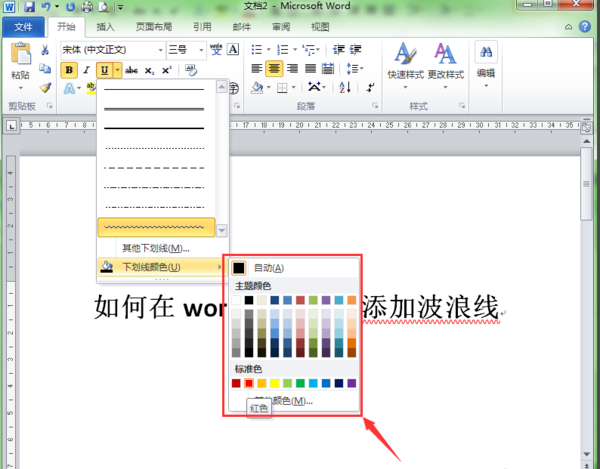
Task: Open the Help question mark icon
Action: (585, 26)
